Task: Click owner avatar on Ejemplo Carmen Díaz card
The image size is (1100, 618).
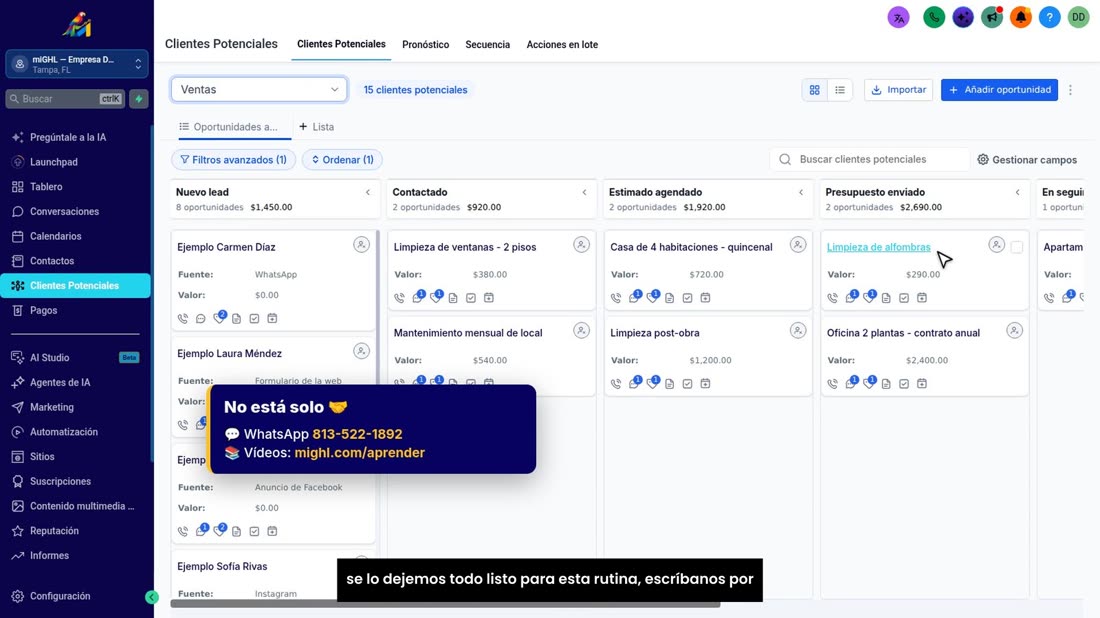Action: [x=361, y=245]
